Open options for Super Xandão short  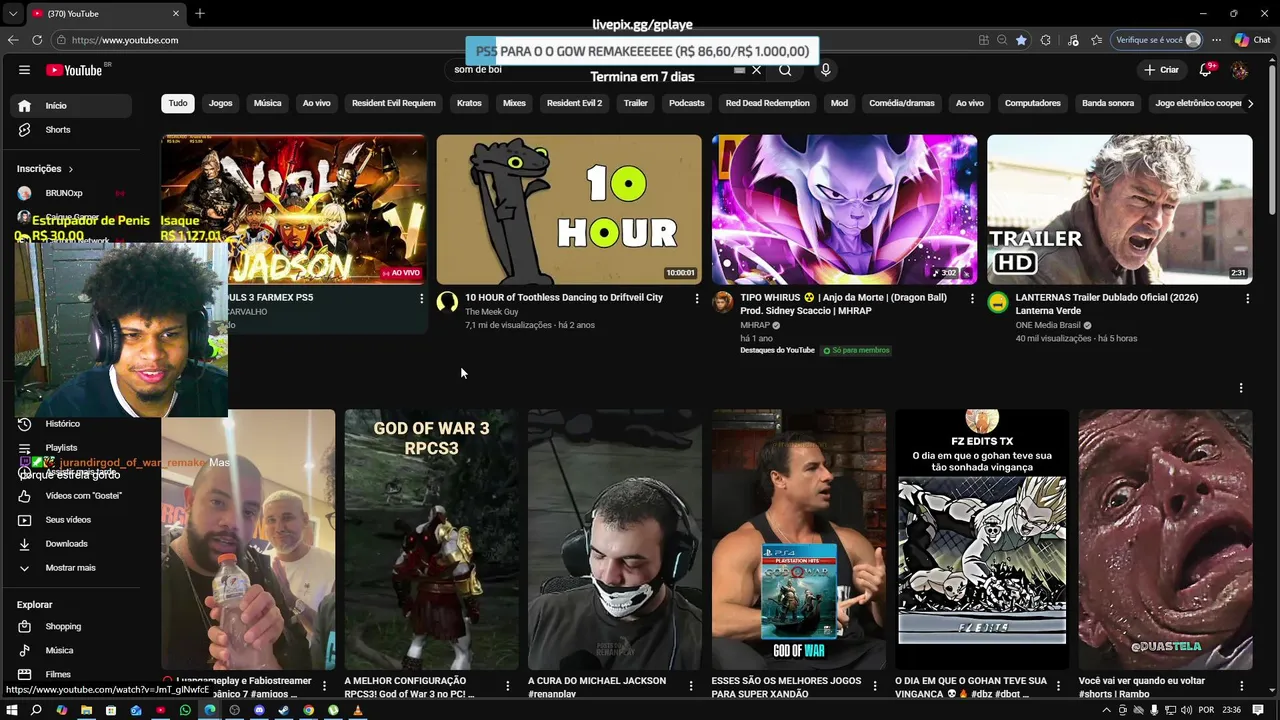click(x=874, y=686)
